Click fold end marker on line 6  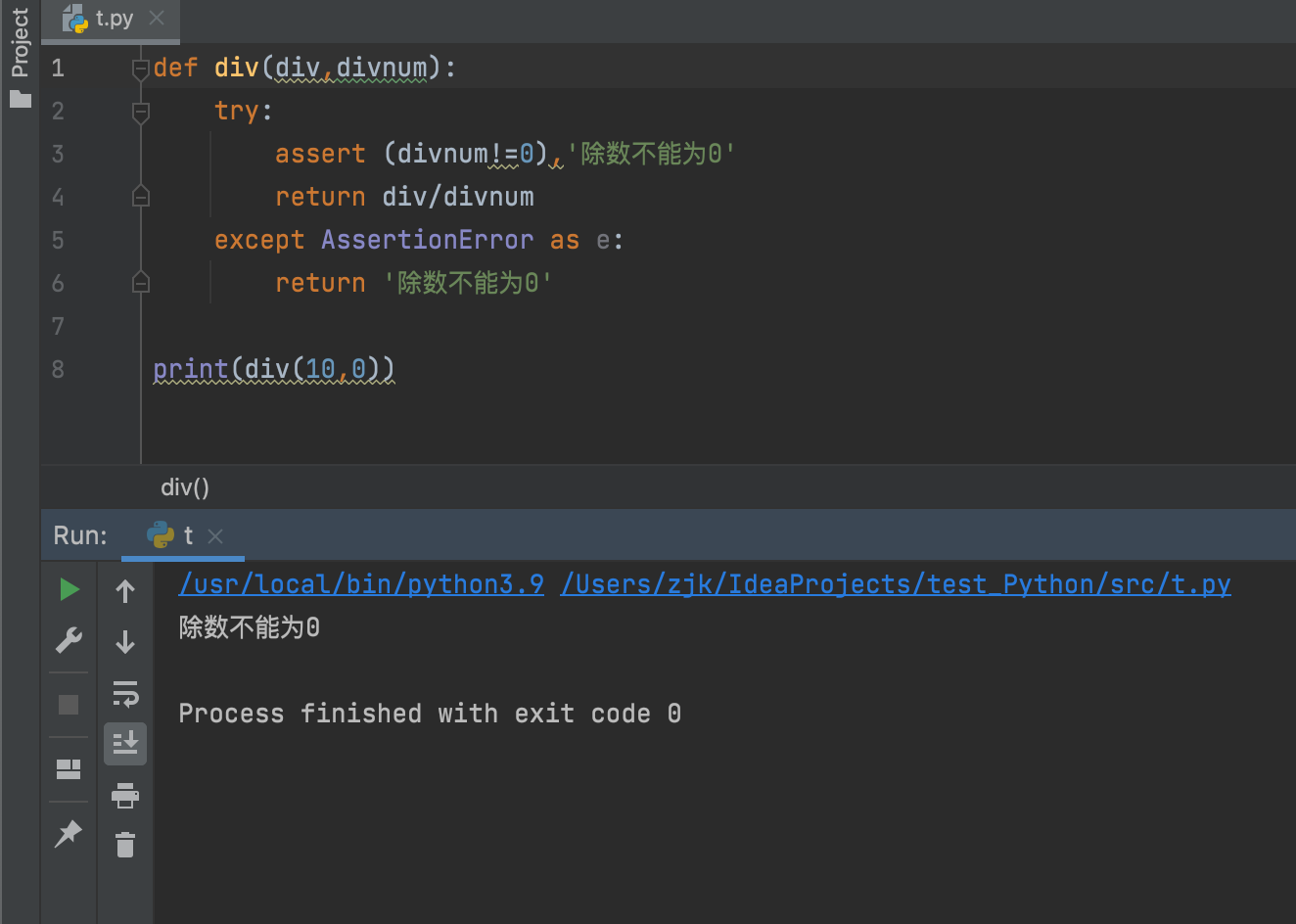pyautogui.click(x=141, y=283)
